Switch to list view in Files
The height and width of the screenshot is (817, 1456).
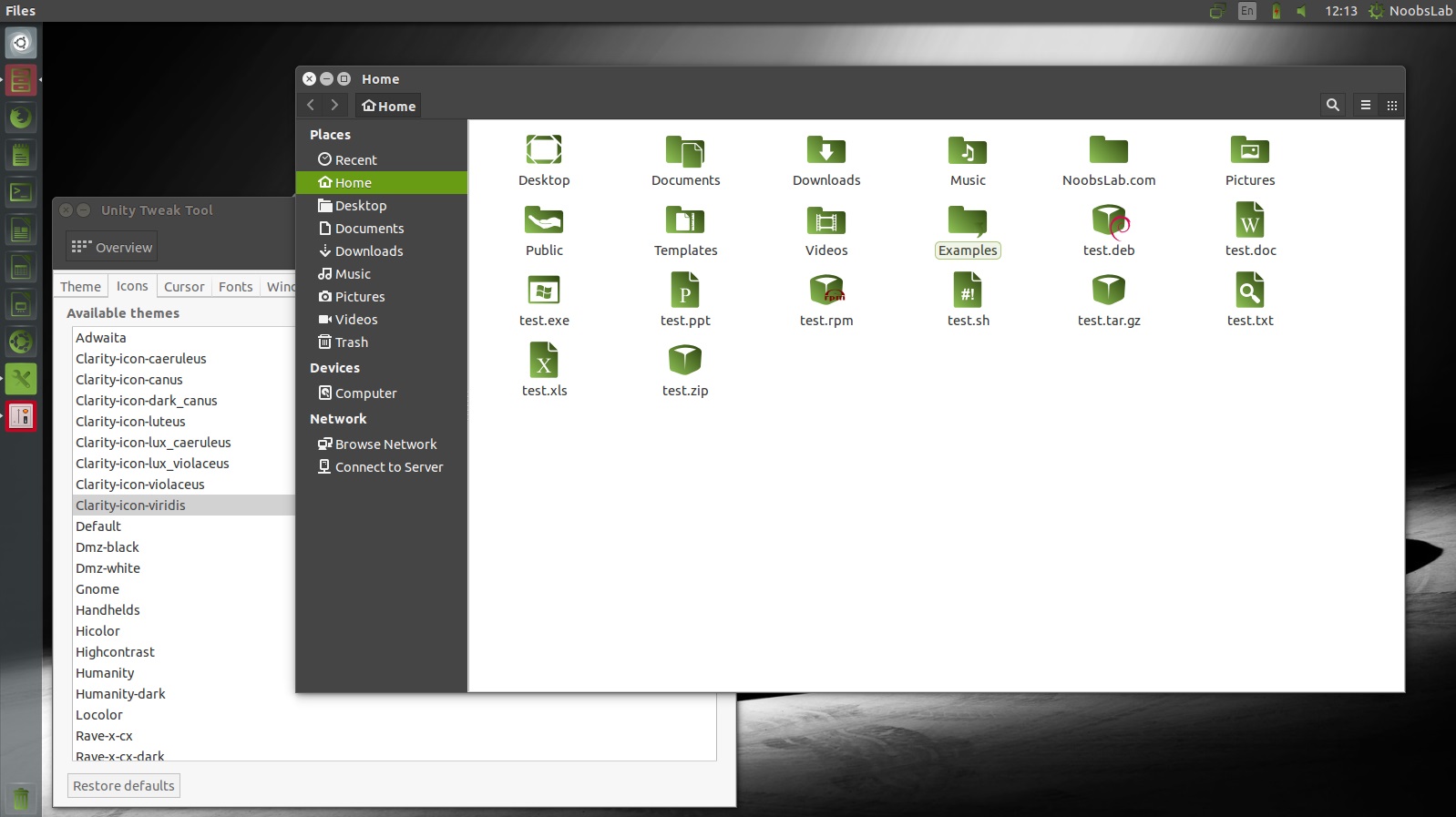click(1366, 105)
